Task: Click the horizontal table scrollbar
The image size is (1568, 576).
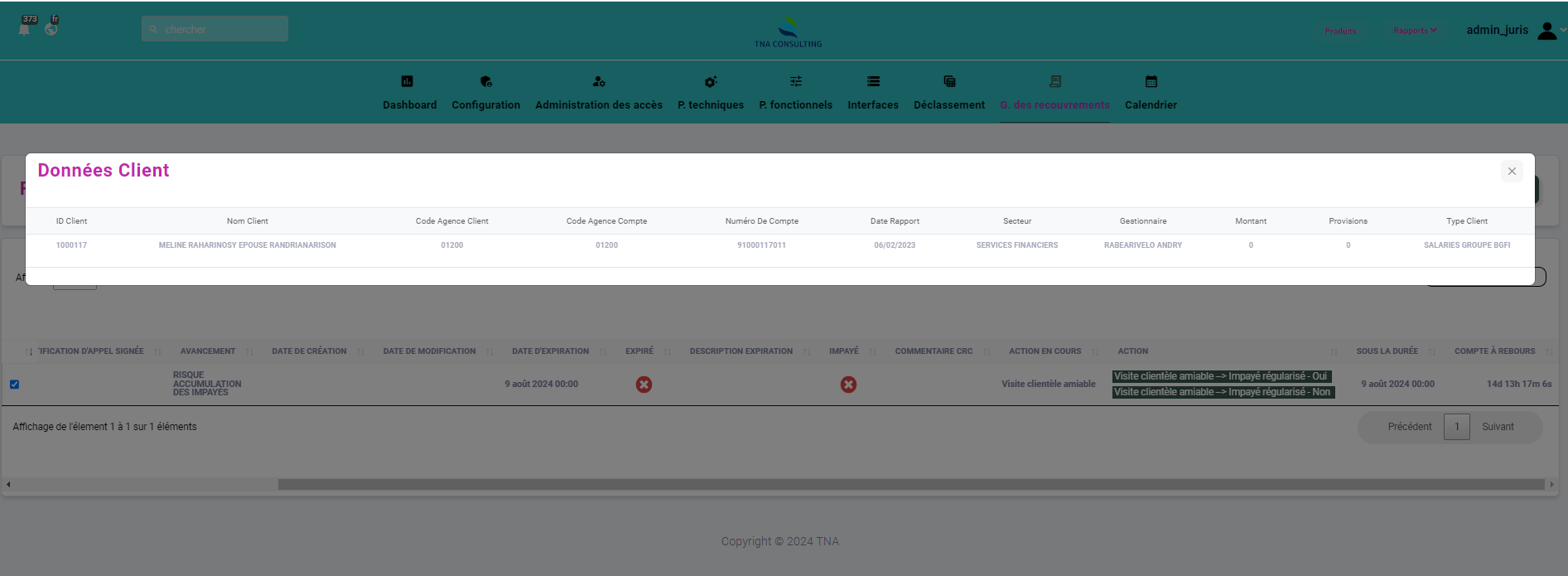Action: click(x=911, y=484)
